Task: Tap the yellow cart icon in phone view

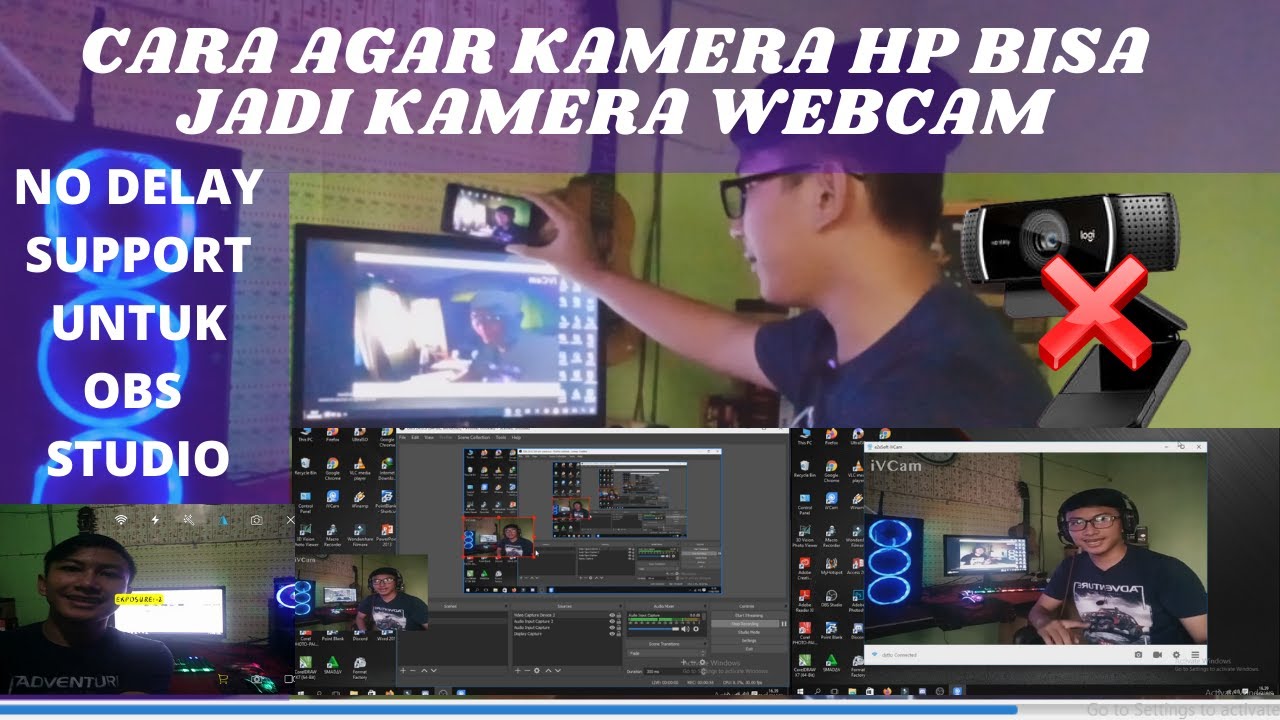Action: pos(223,679)
